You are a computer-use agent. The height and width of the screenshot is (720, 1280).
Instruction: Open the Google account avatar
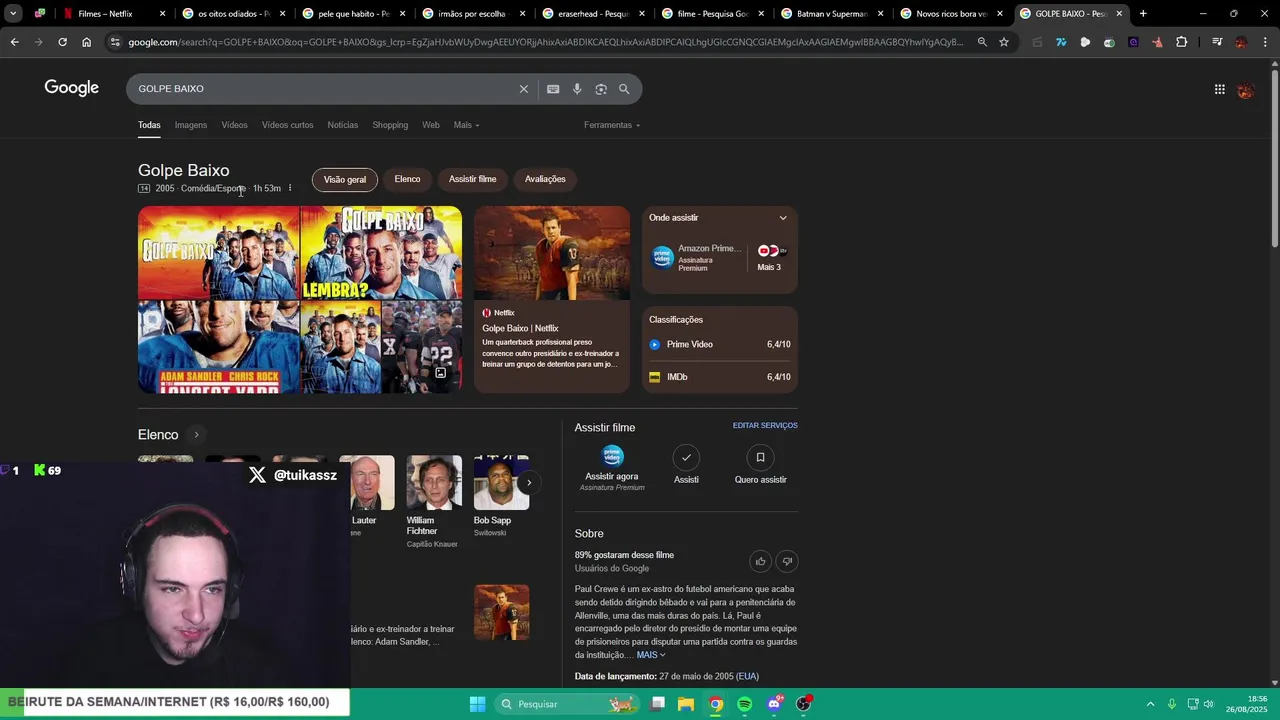[x=1246, y=90]
